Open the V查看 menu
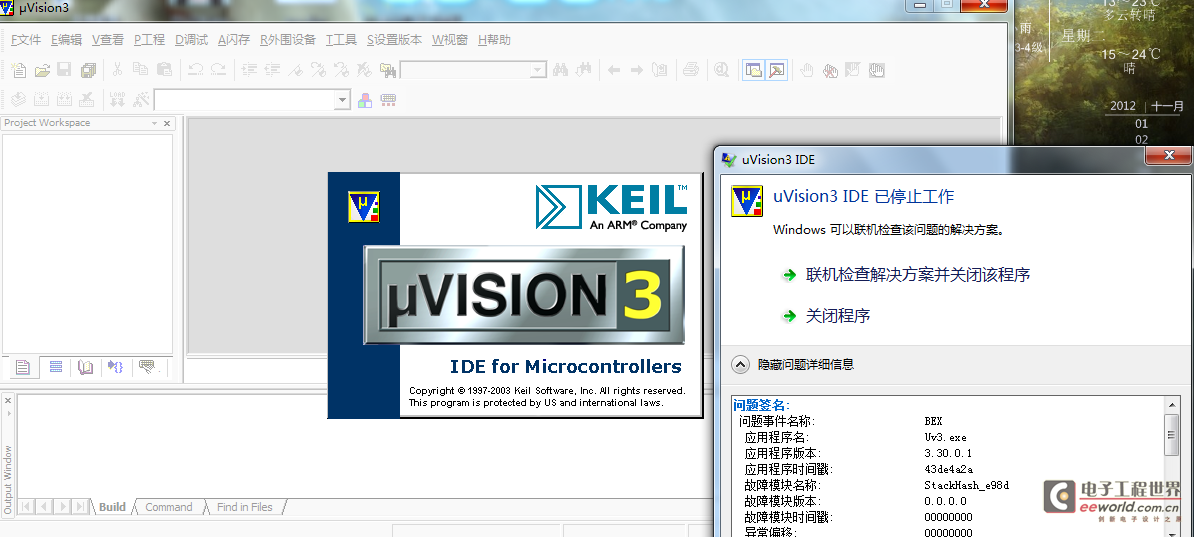The image size is (1194, 537). (x=107, y=40)
